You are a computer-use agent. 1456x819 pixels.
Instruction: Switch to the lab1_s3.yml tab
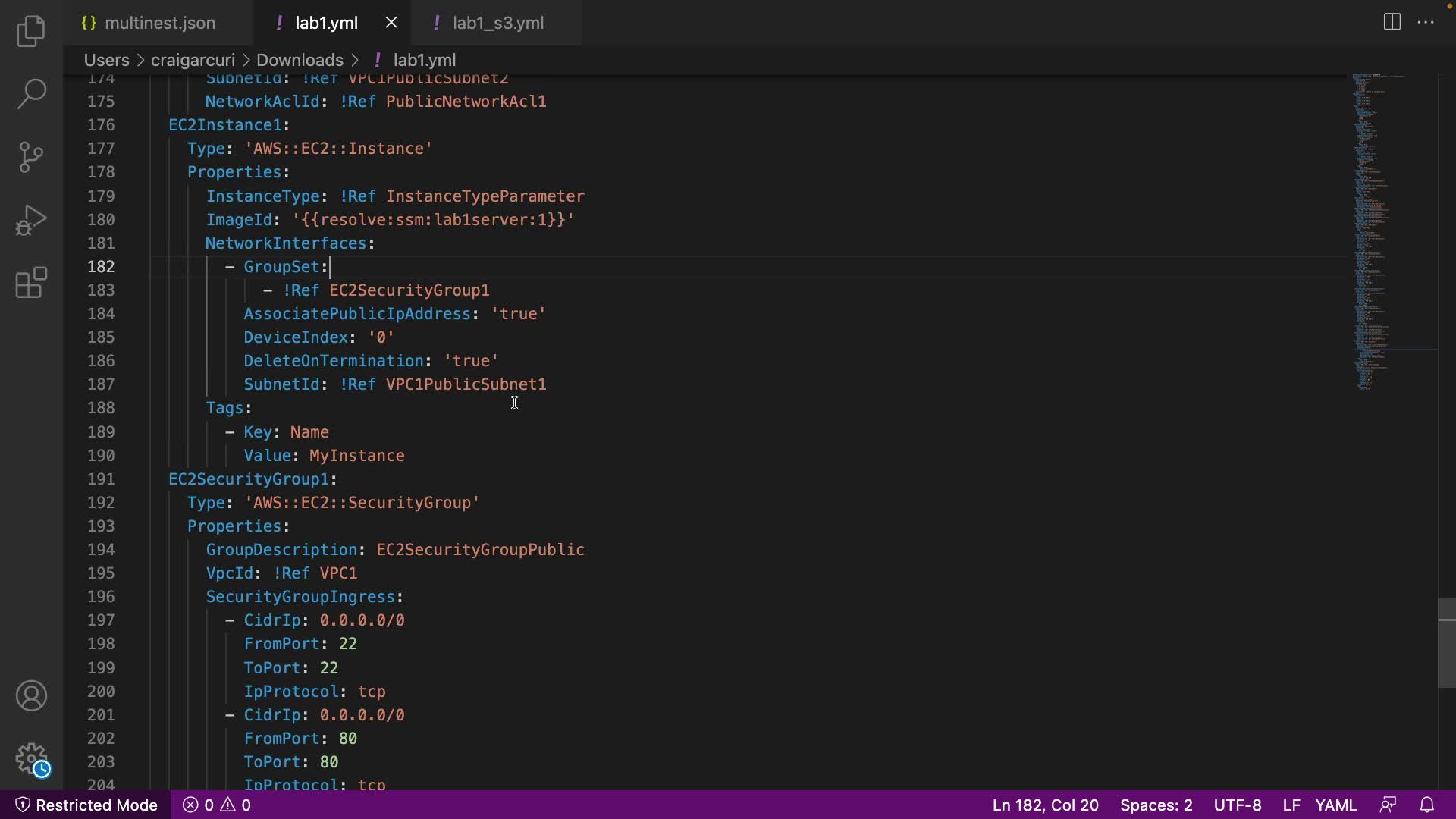[497, 23]
